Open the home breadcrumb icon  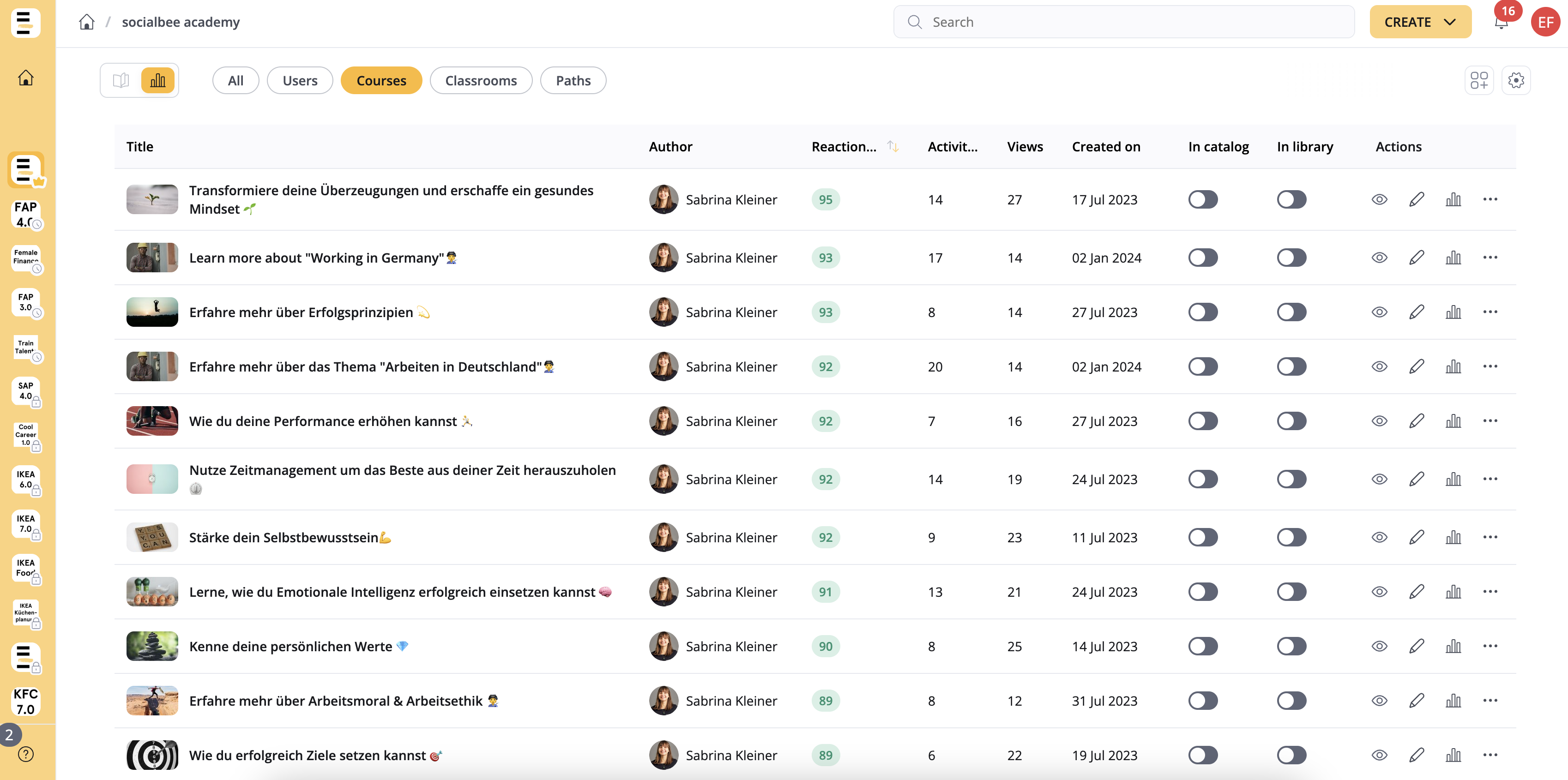tap(86, 23)
